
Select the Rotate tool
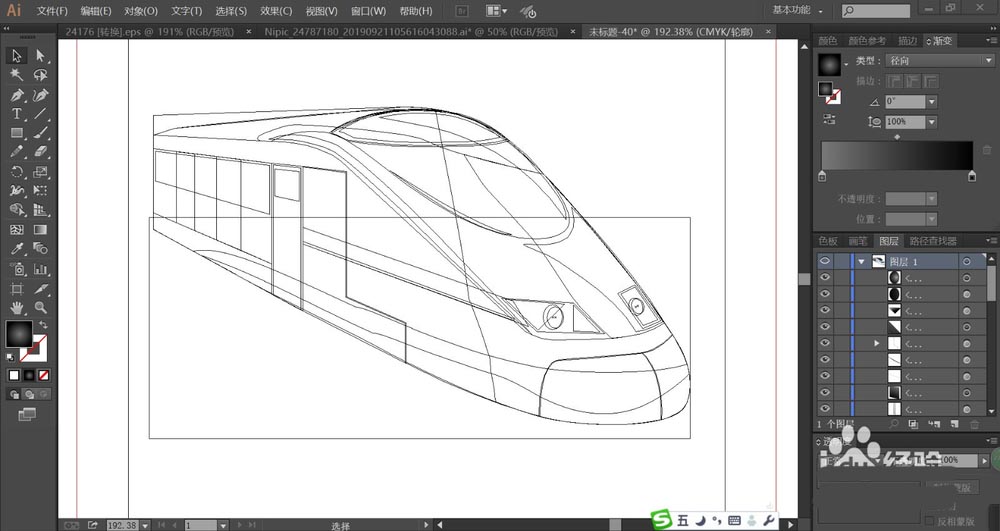(x=17, y=171)
